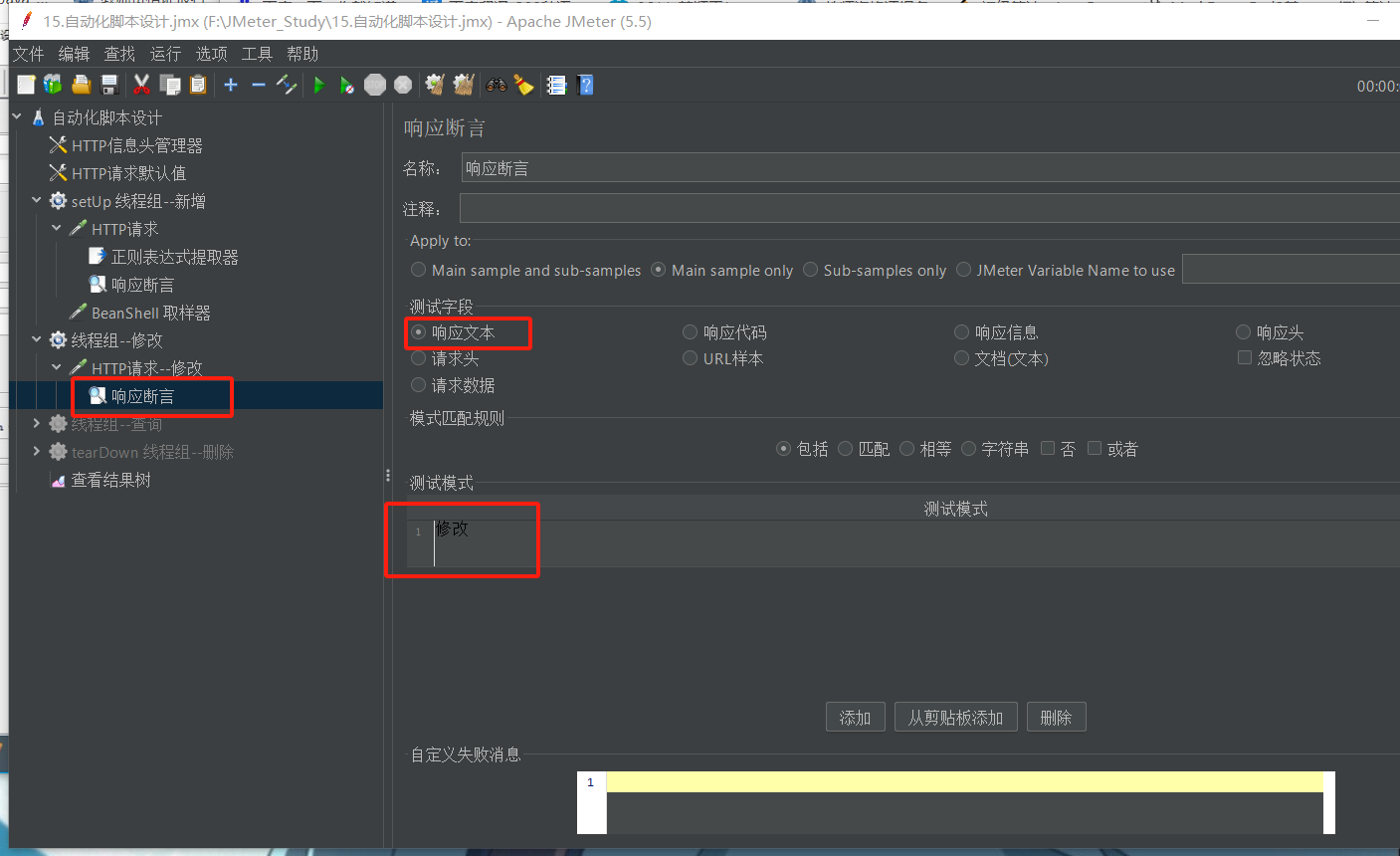
Task: Select the 自动化脚本设计 test plan node
Action: pyautogui.click(x=107, y=117)
